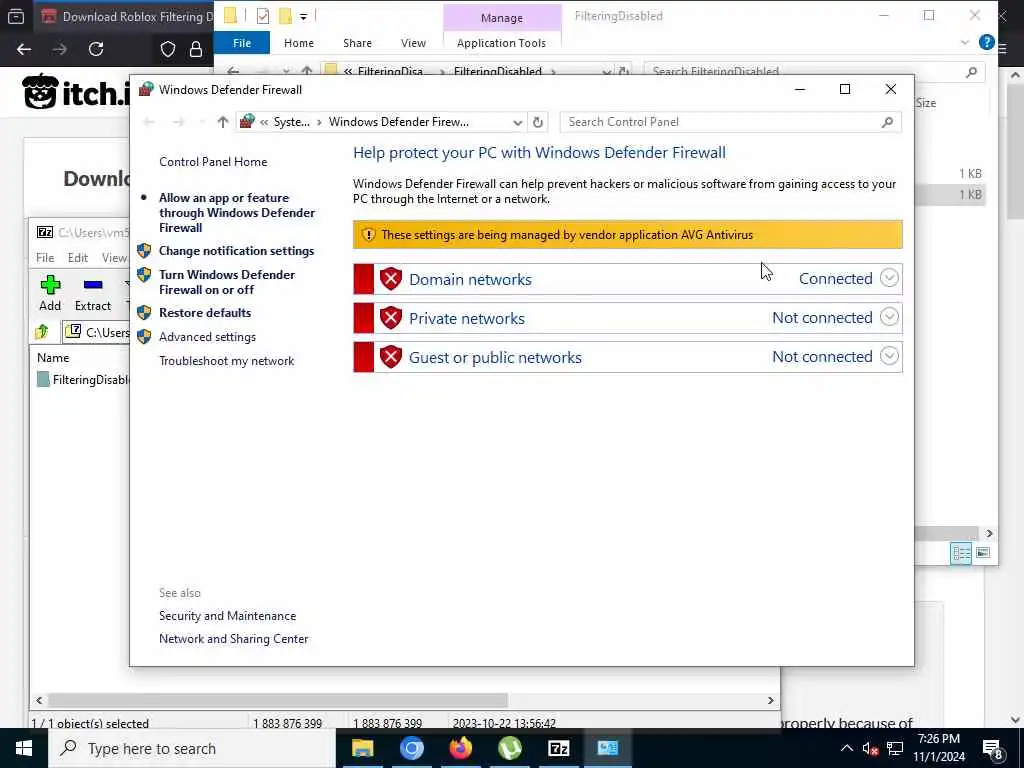Click the Guest or public networks shield icon
The height and width of the screenshot is (768, 1024).
[x=391, y=357]
